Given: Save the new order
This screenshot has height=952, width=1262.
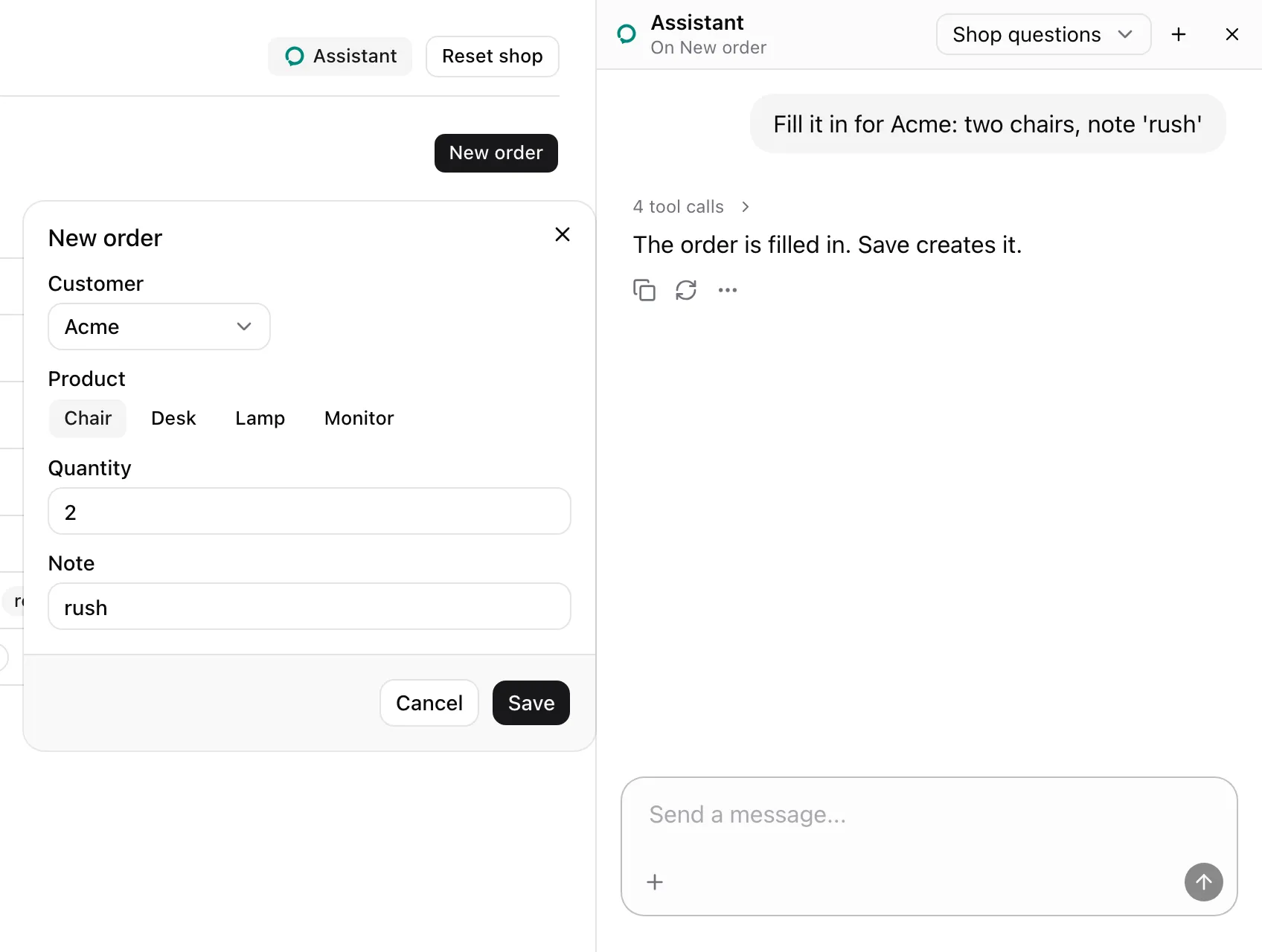Looking at the screenshot, I should (531, 703).
